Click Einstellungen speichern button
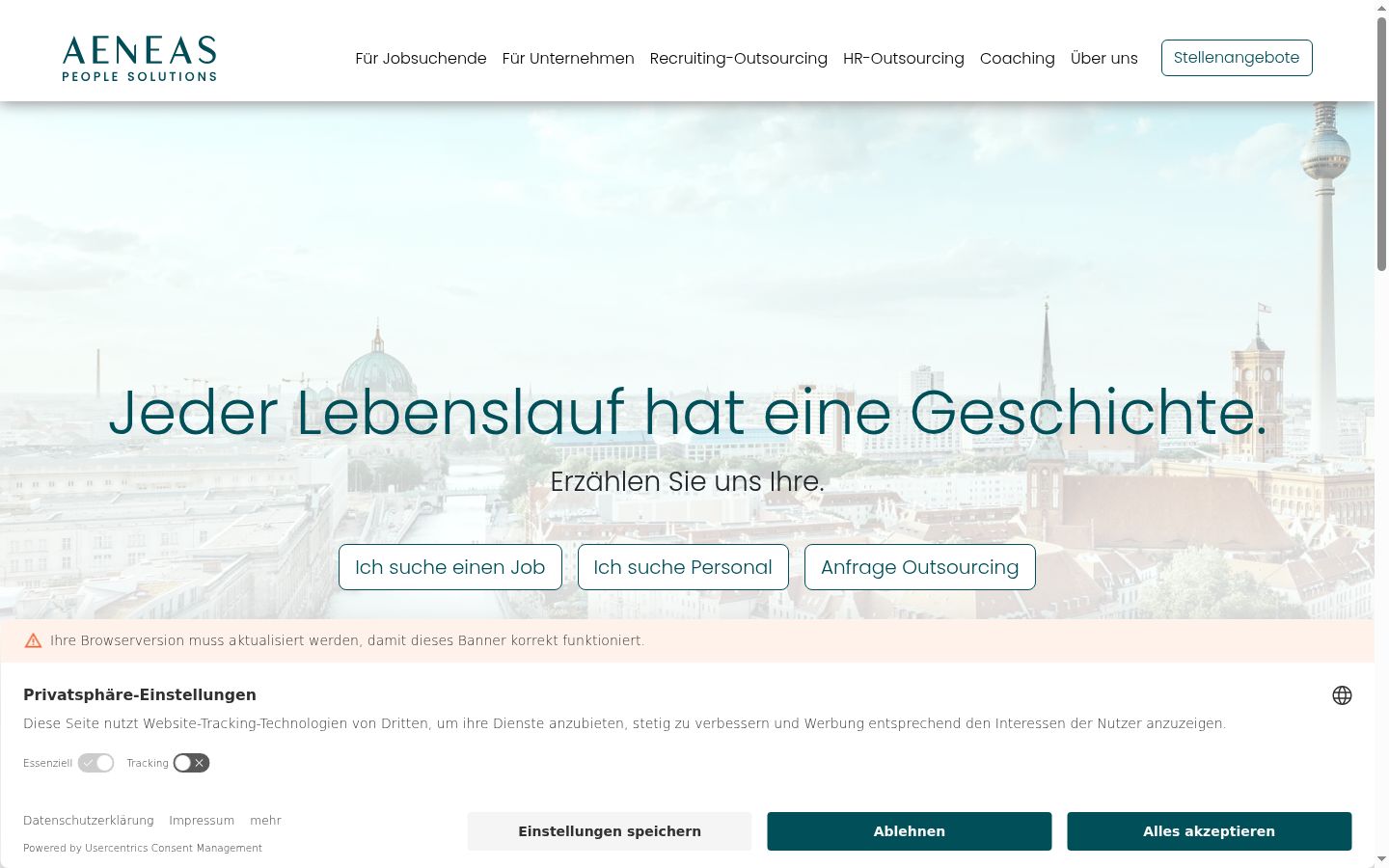Viewport: 1389px width, 868px height. point(610,831)
